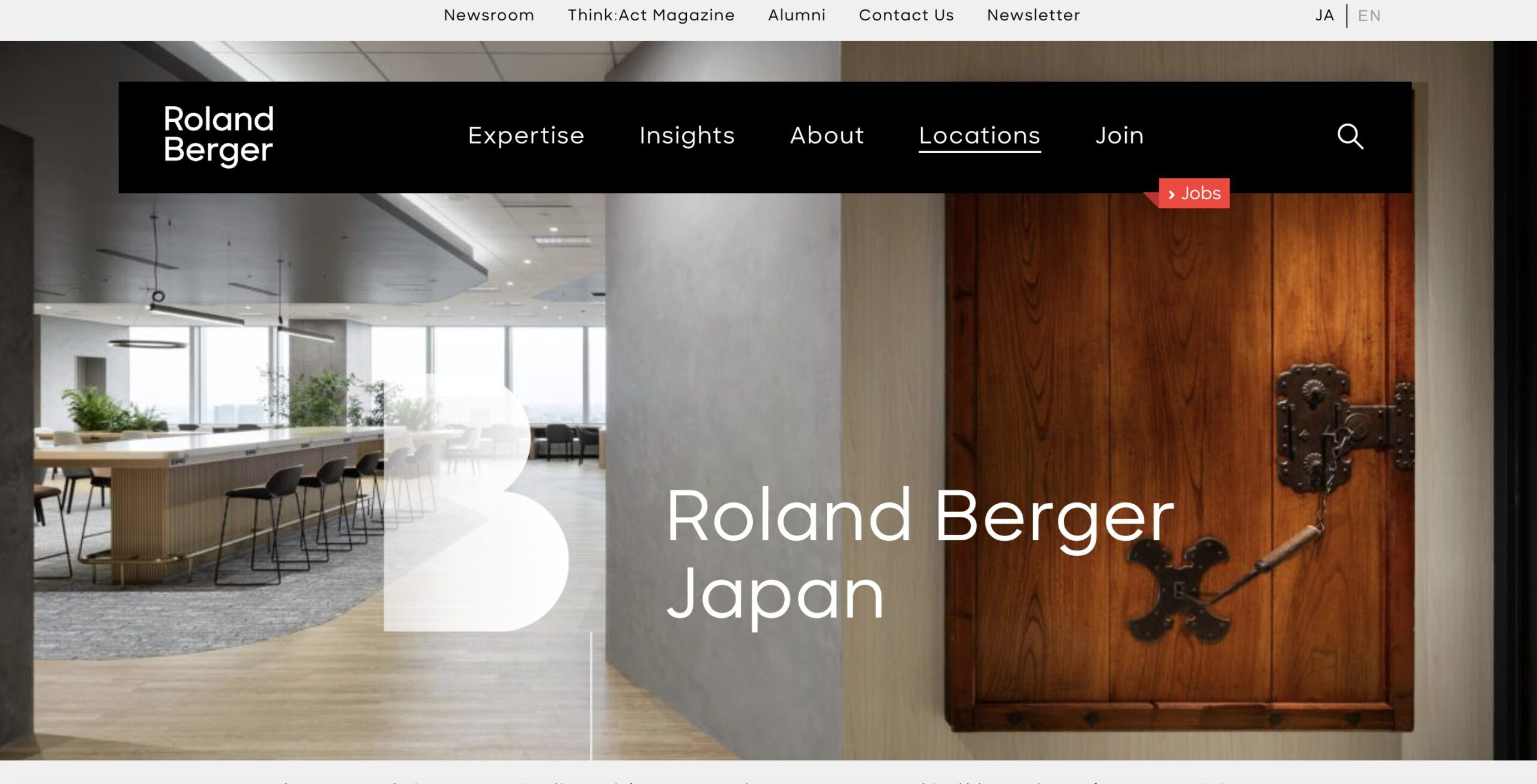Switch language to EN

[1369, 16]
